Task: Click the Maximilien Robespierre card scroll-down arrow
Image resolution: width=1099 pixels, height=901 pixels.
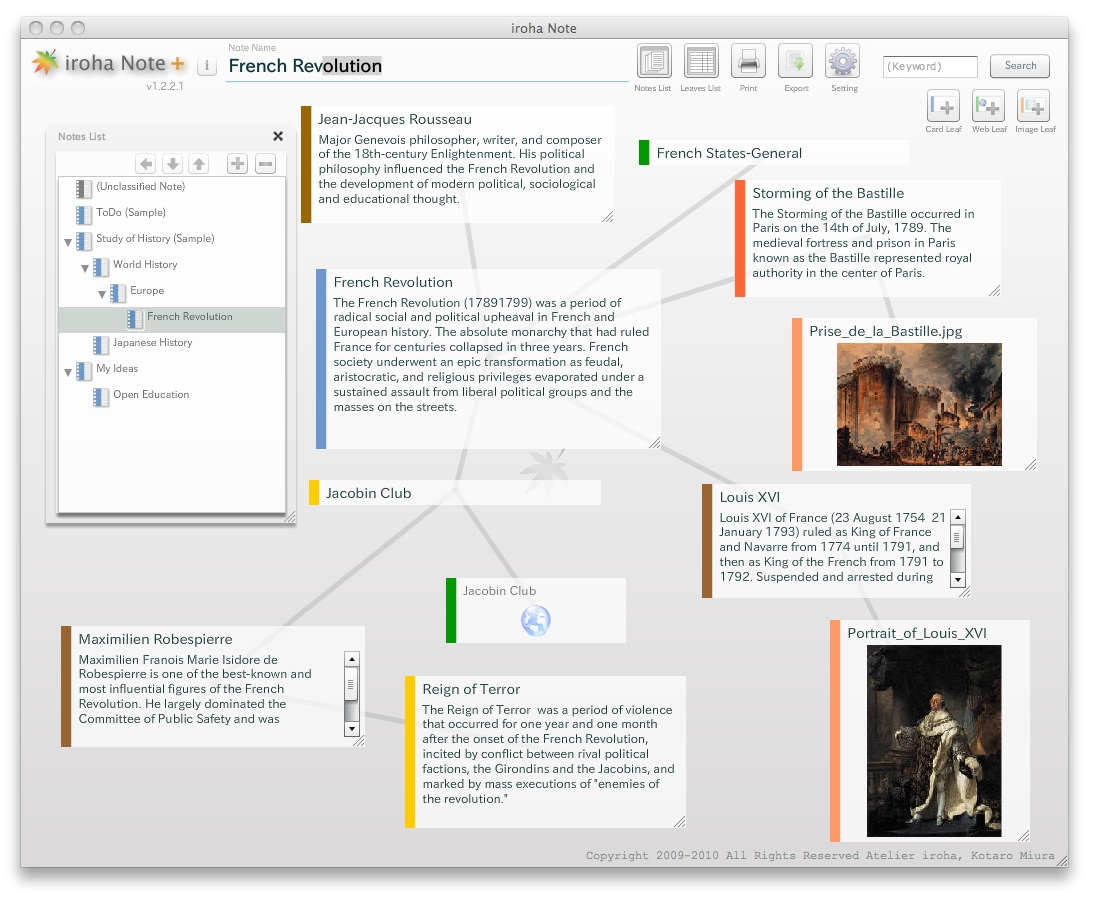Action: pos(352,729)
